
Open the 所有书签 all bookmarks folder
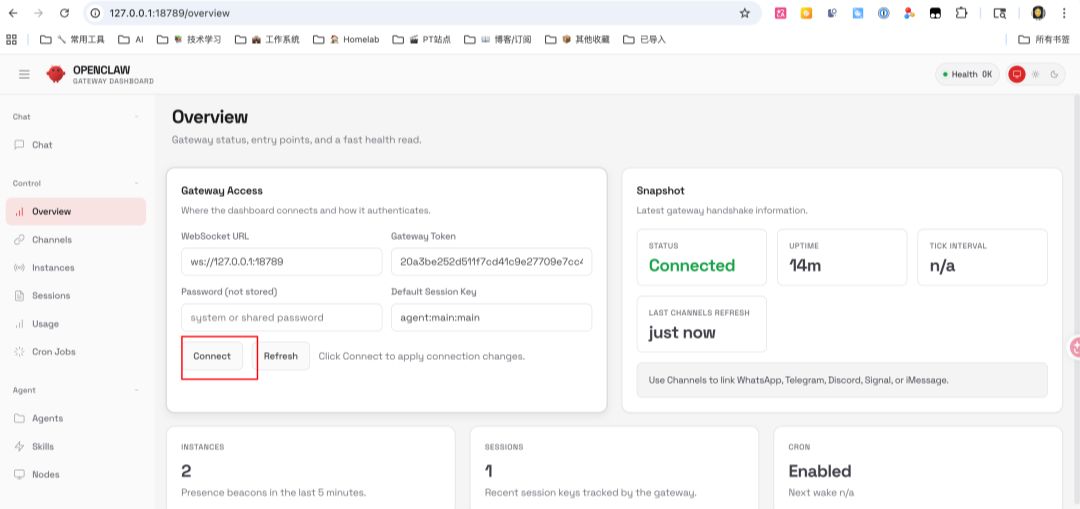(1044, 39)
